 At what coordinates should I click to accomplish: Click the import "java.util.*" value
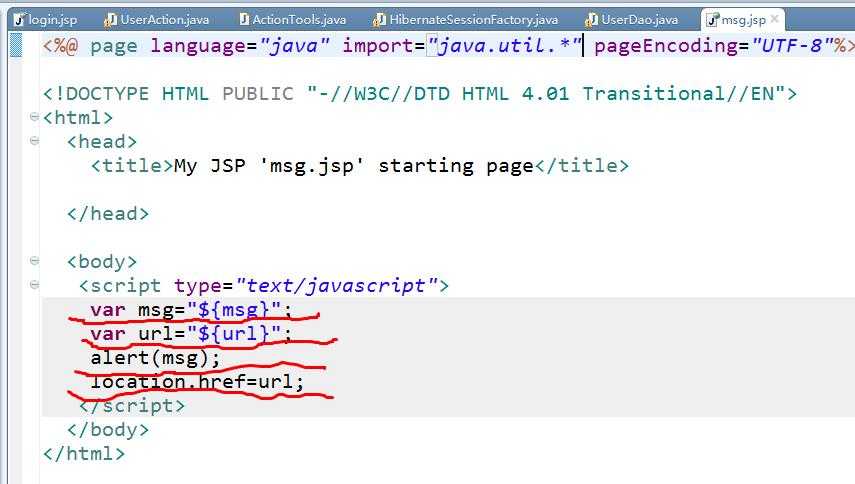click(505, 46)
